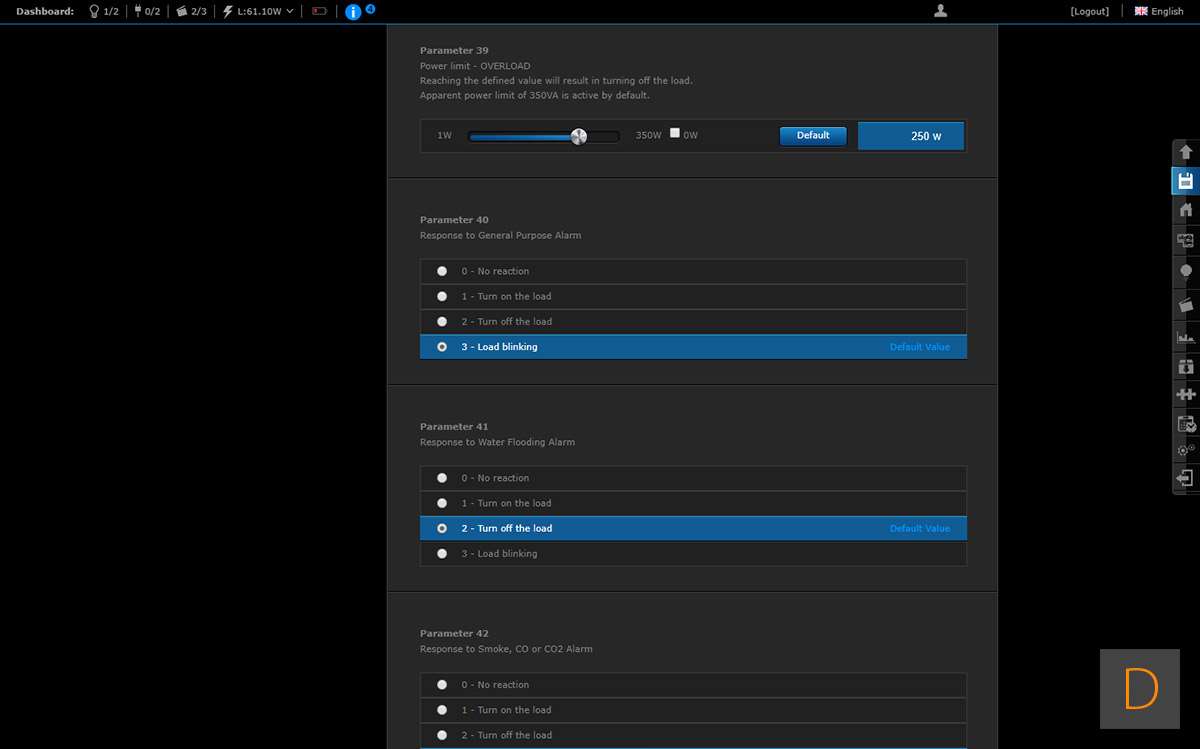The image size is (1200, 749).
Task: Click the scroll-to-top arrow in sidebar
Action: click(x=1186, y=152)
